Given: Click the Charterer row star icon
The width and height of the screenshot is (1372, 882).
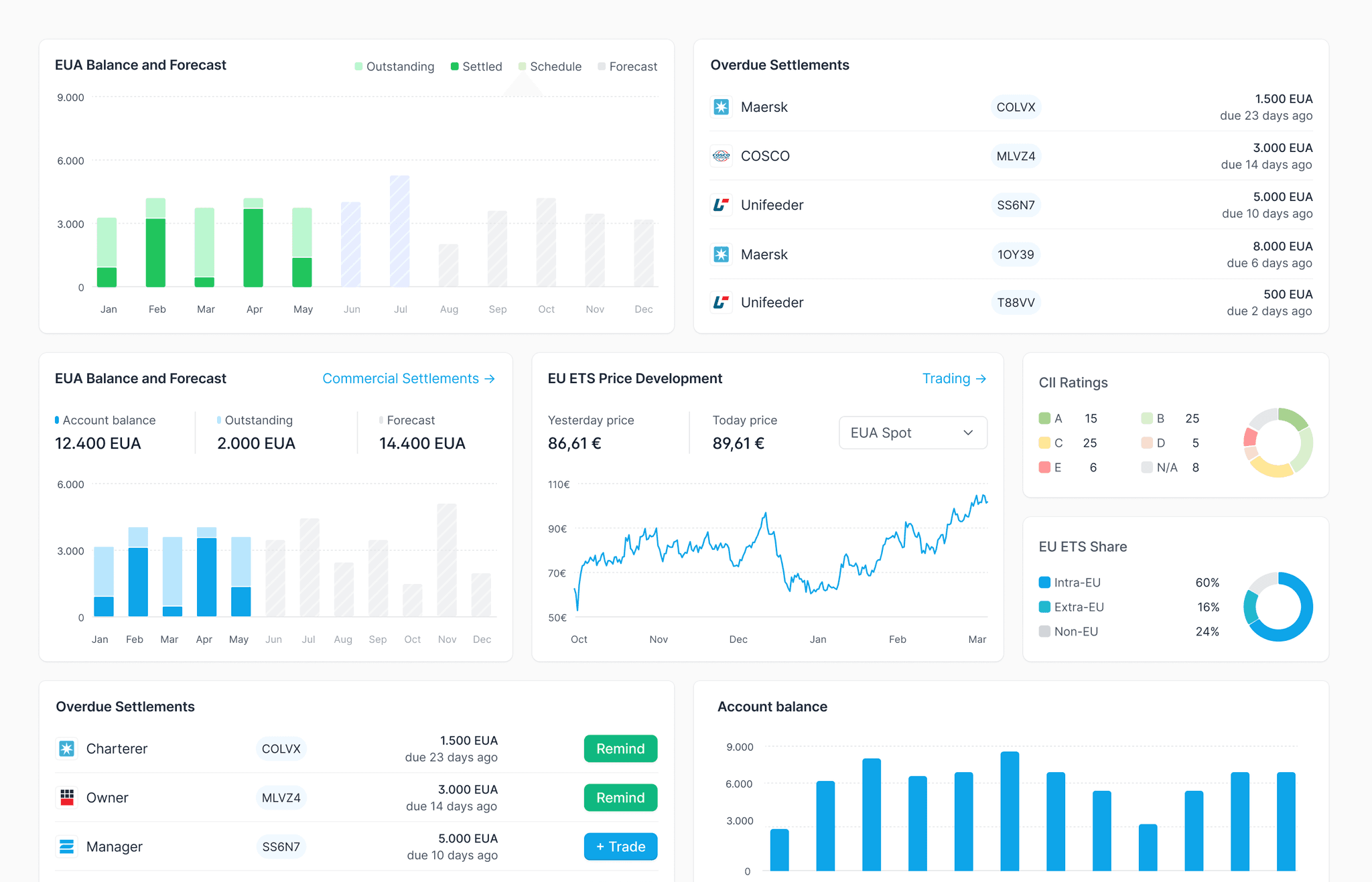Looking at the screenshot, I should point(66,749).
